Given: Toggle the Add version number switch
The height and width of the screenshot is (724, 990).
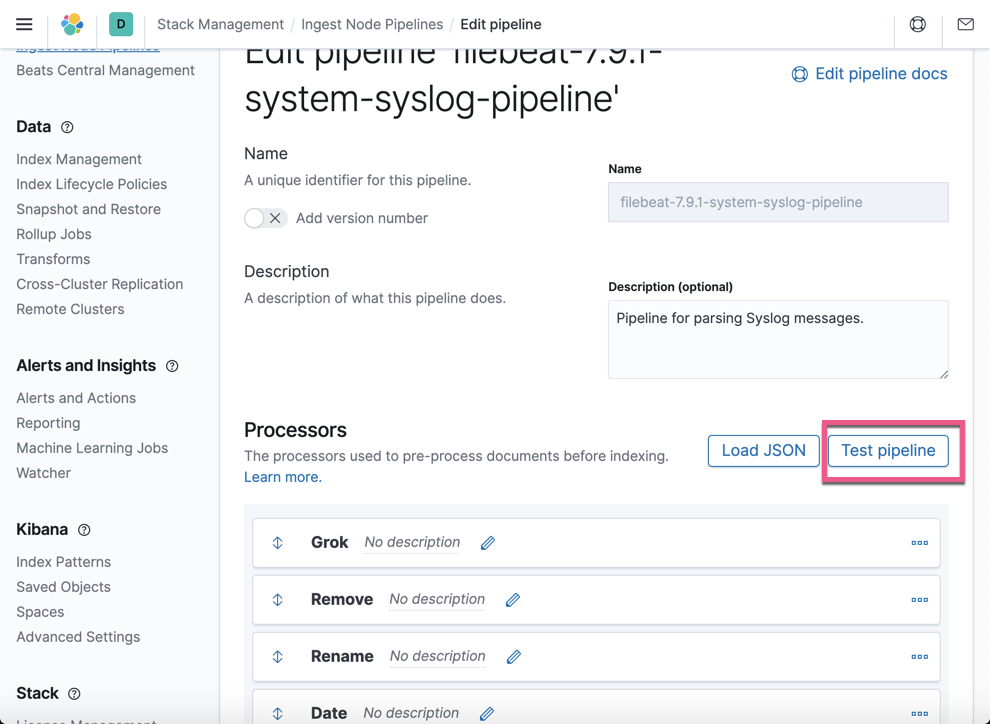Looking at the screenshot, I should click(x=266, y=218).
